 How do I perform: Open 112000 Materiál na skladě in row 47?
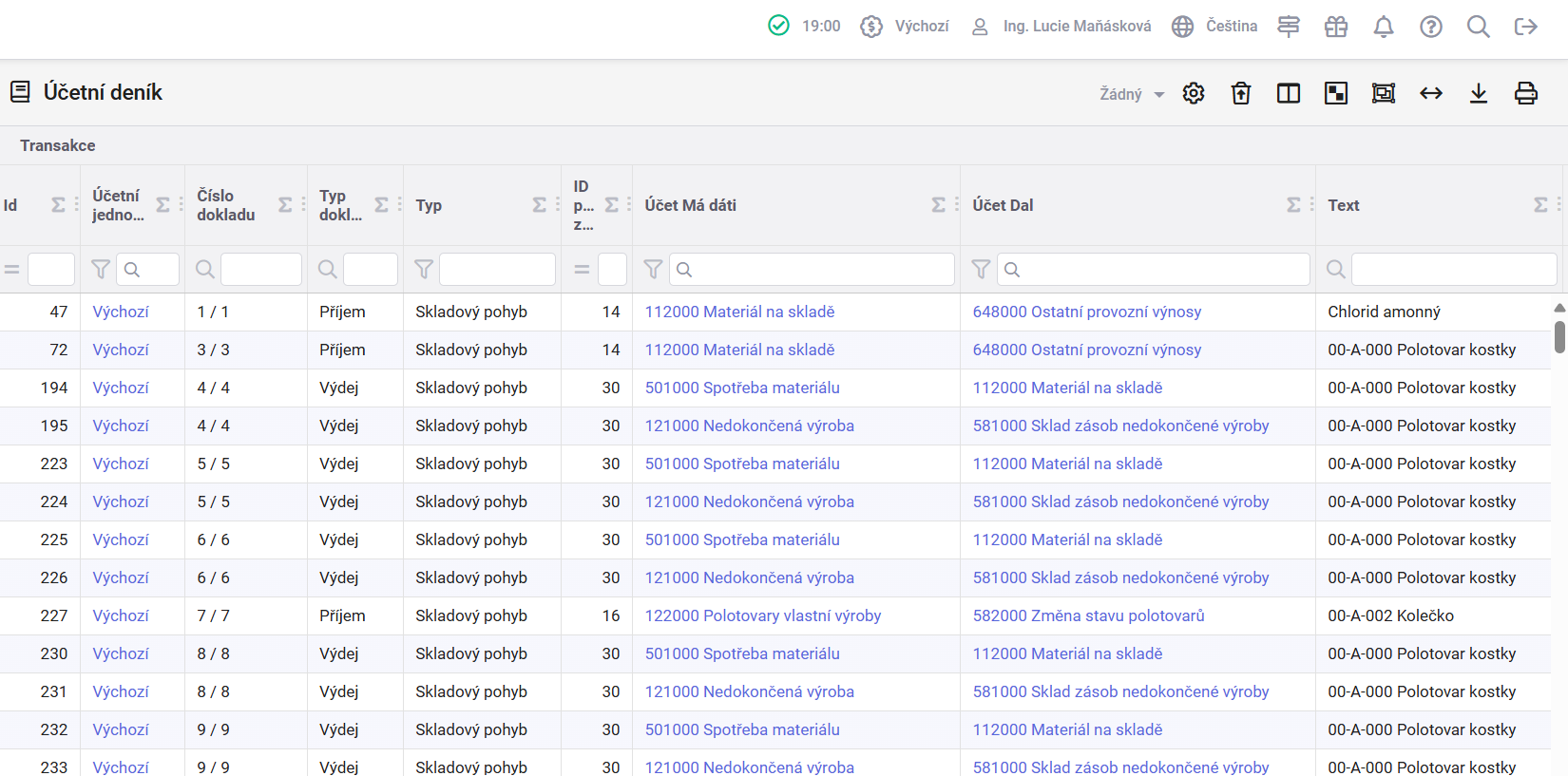(739, 312)
